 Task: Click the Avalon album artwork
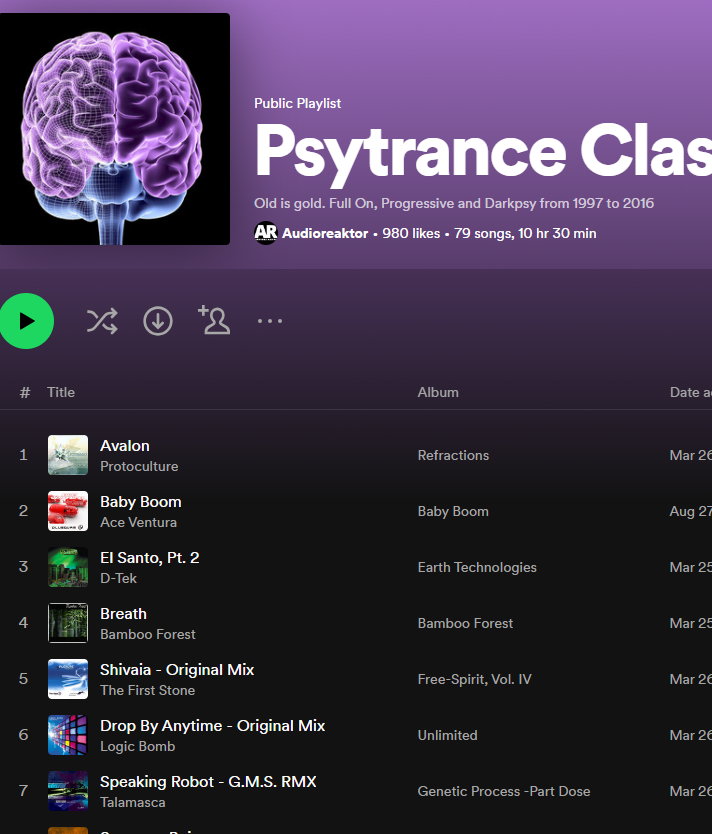coord(68,455)
